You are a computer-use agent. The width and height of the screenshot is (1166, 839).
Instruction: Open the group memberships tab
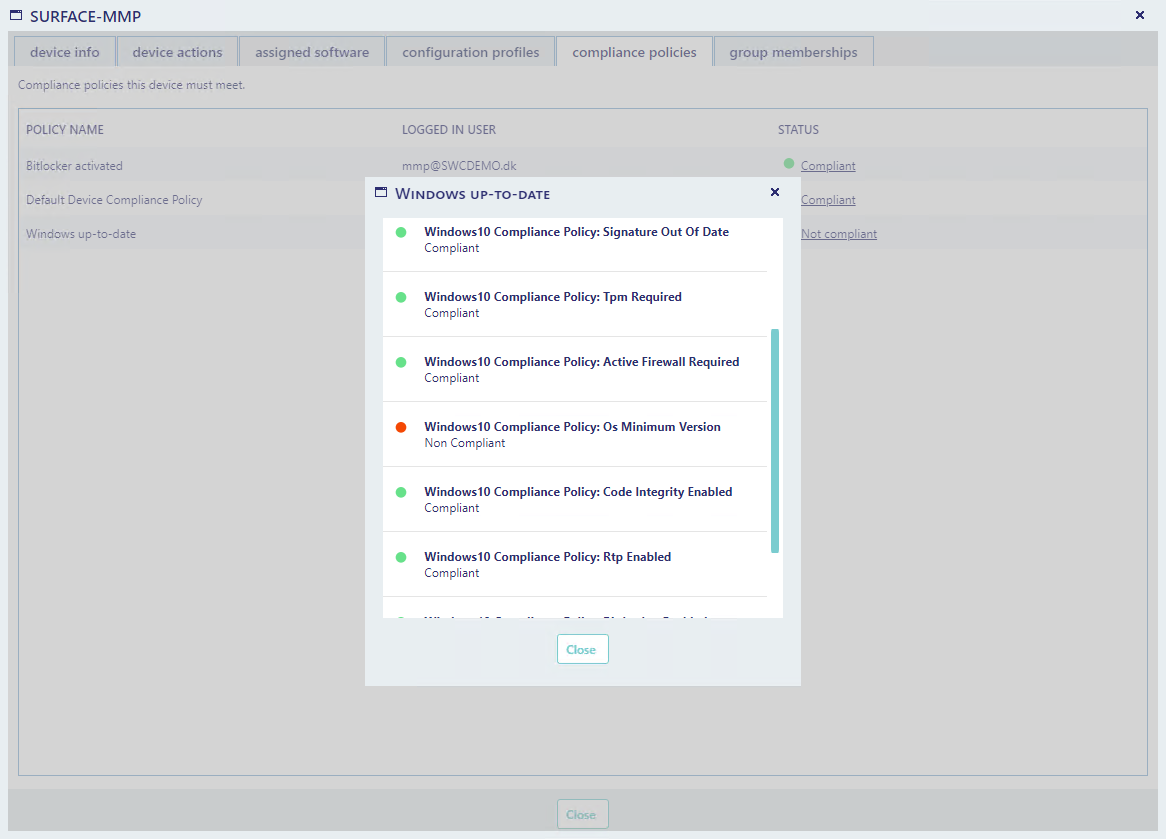tap(793, 52)
